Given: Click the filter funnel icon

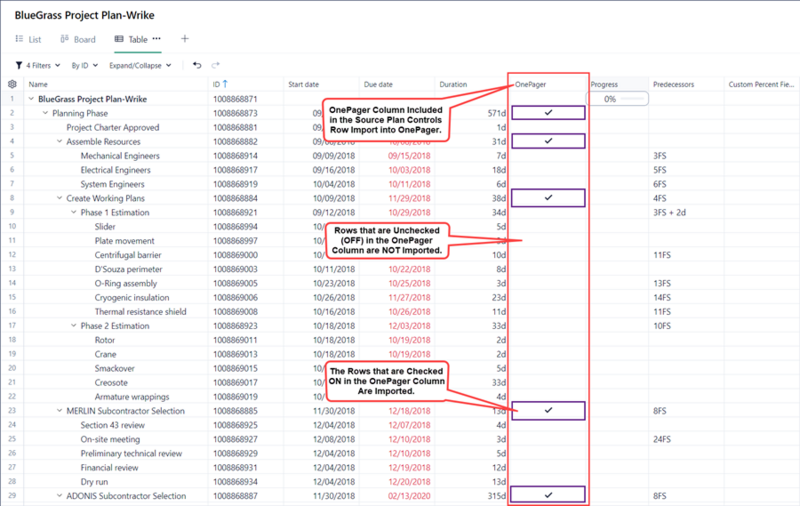Looking at the screenshot, I should click(x=19, y=65).
